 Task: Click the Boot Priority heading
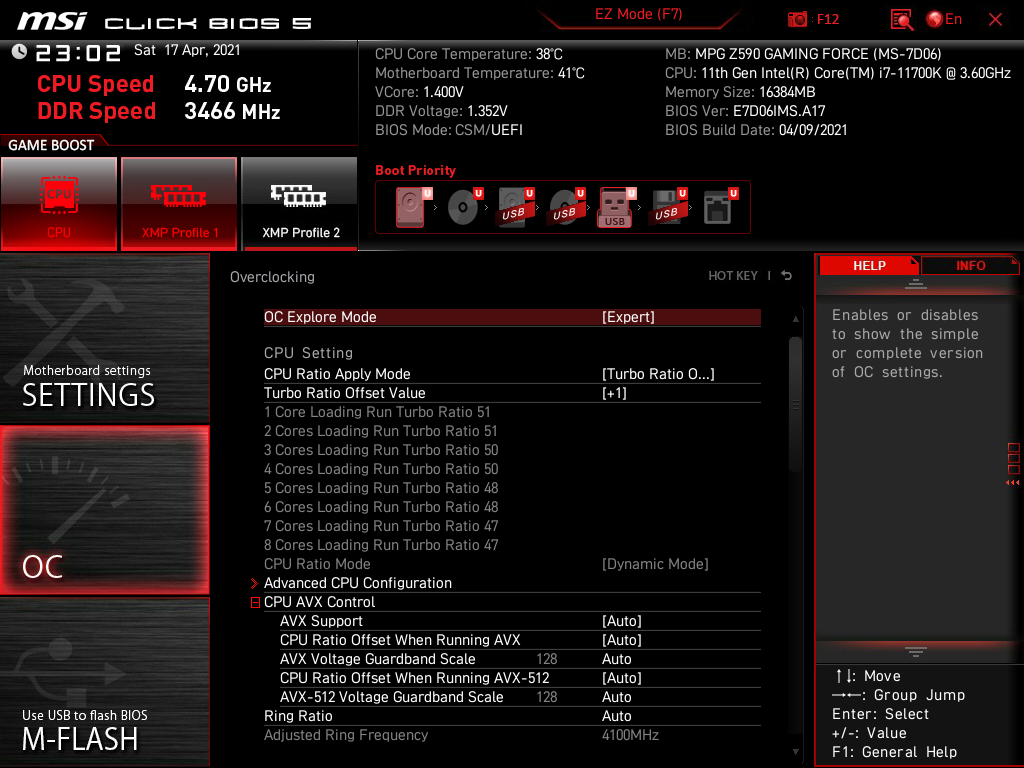(415, 170)
